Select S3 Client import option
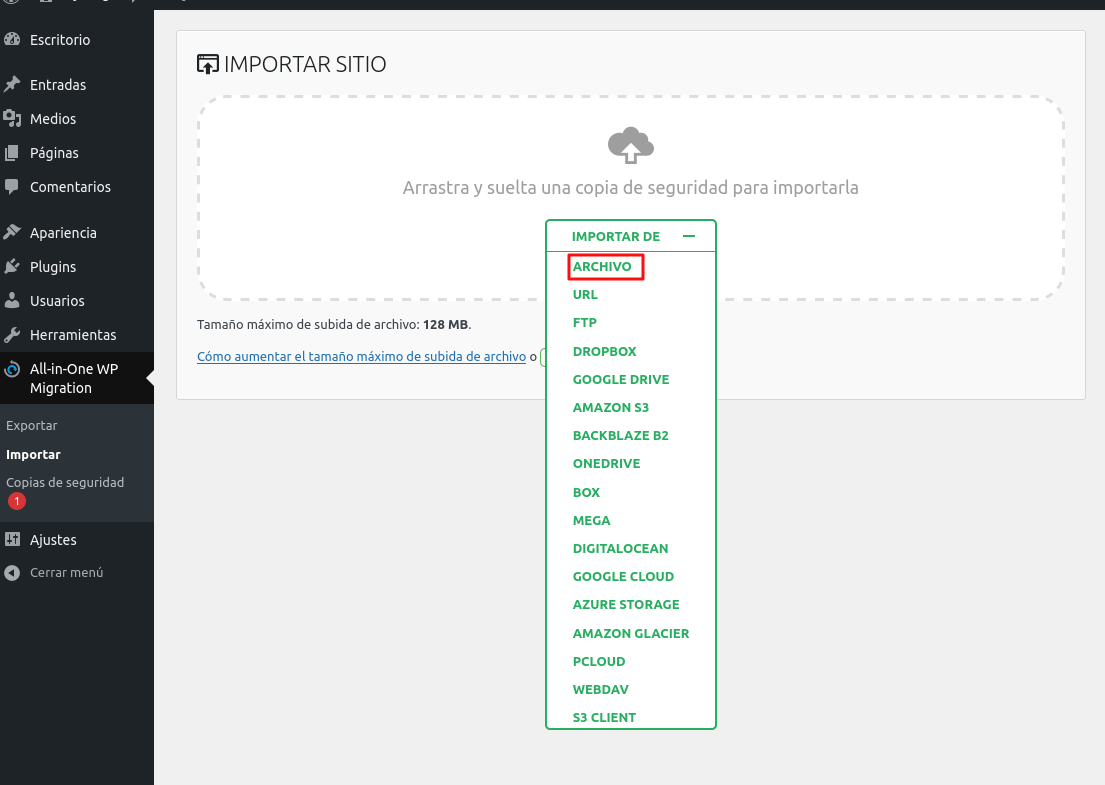 605,717
